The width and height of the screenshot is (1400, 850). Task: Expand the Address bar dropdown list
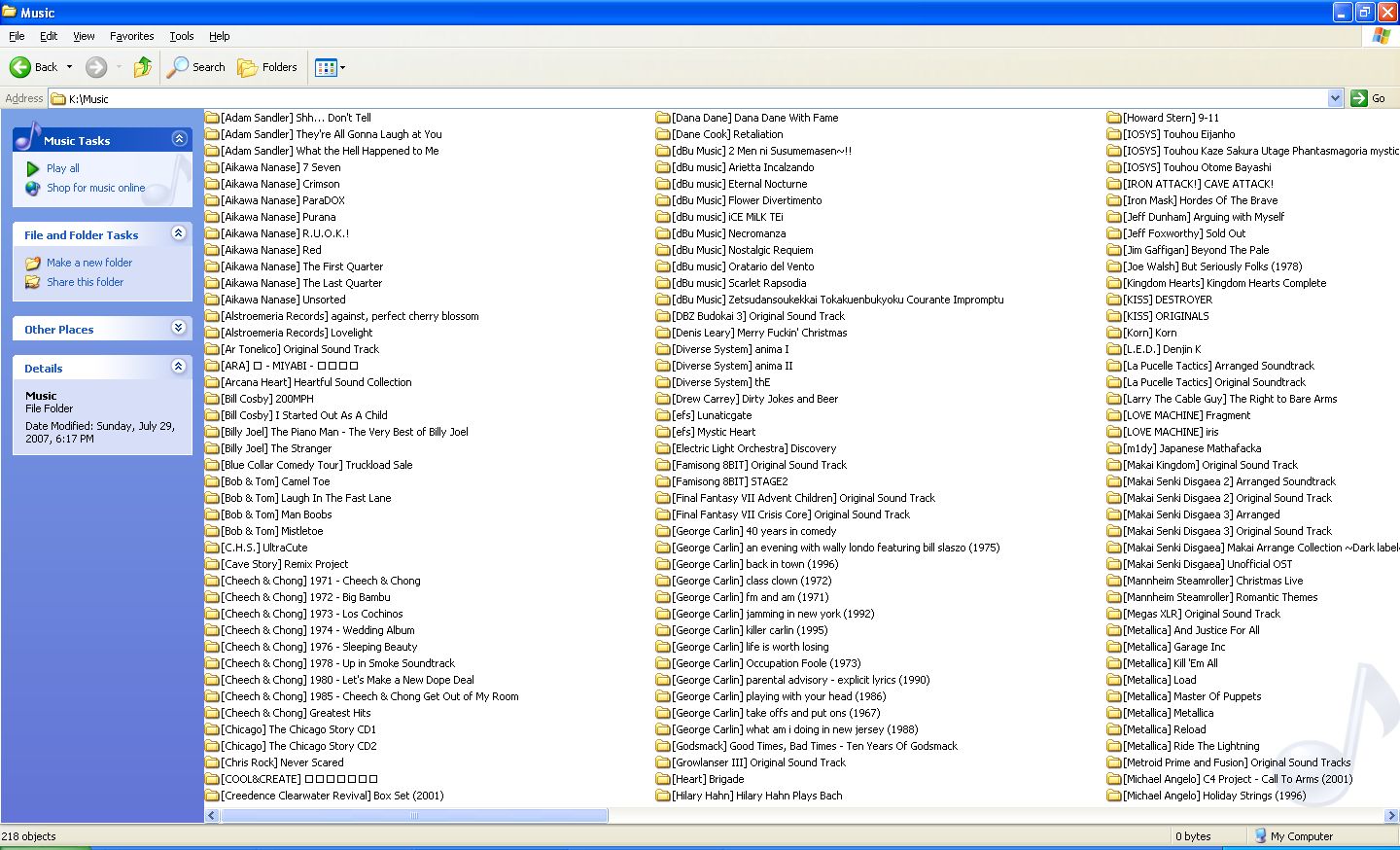pyautogui.click(x=1335, y=98)
